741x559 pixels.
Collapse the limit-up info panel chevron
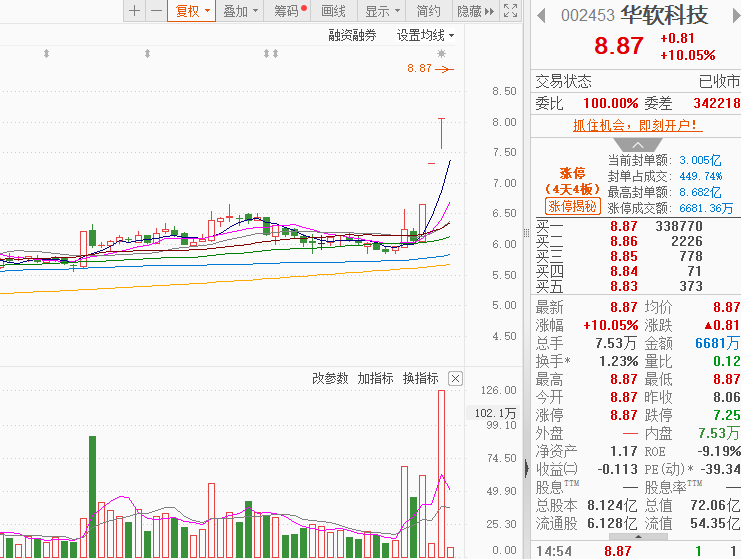click(x=638, y=145)
